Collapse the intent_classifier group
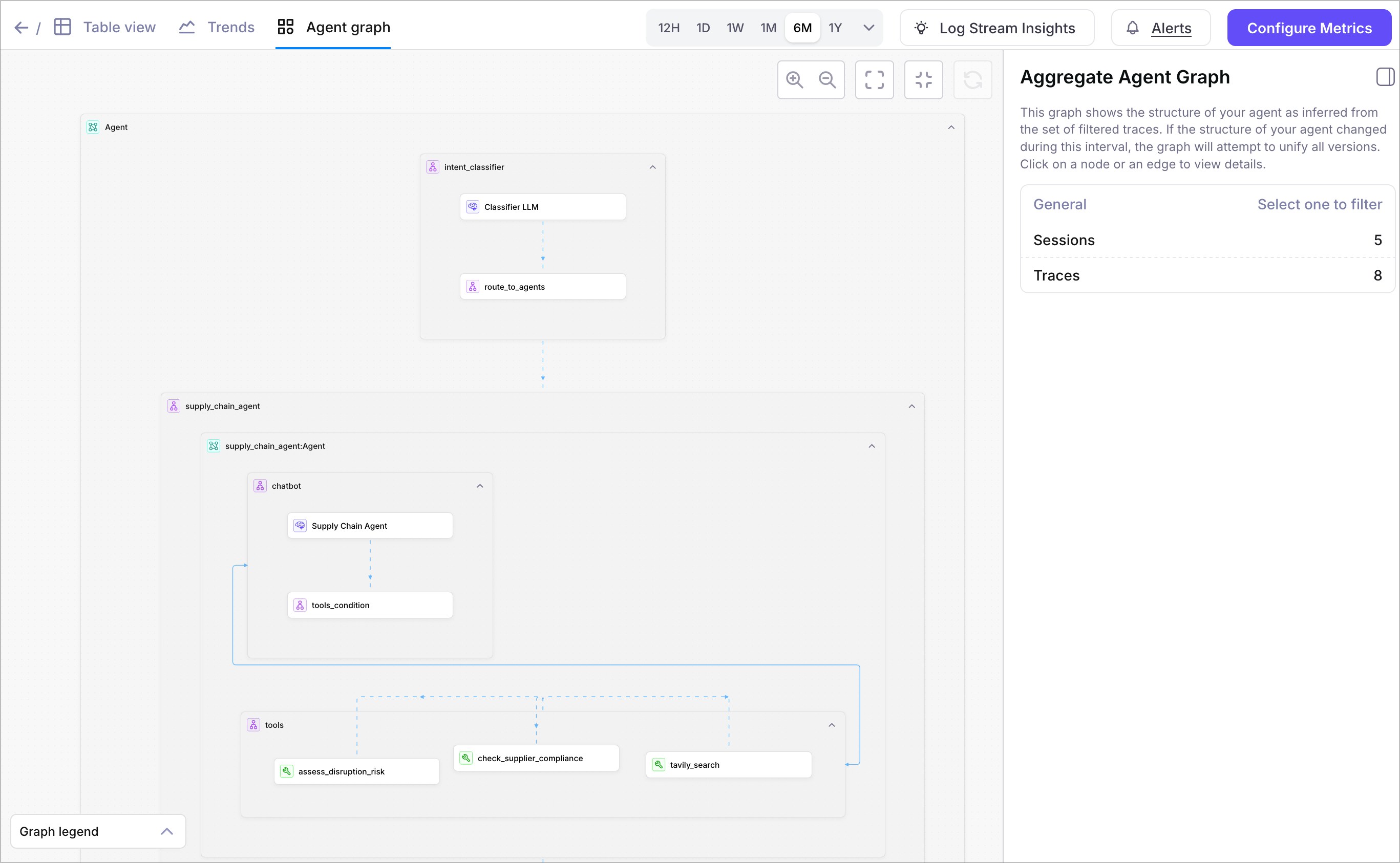This screenshot has height=863, width=1400. coord(652,167)
